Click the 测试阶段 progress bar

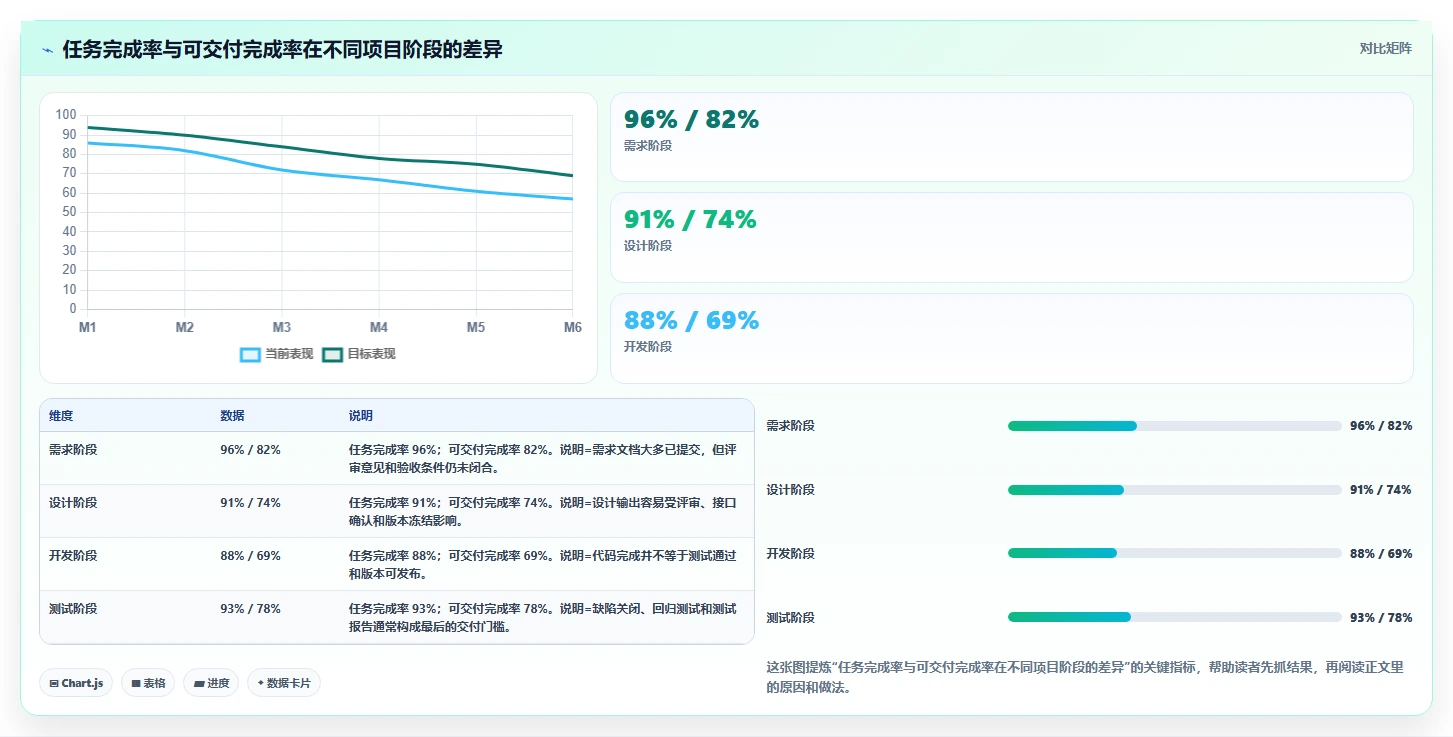tap(1175, 617)
